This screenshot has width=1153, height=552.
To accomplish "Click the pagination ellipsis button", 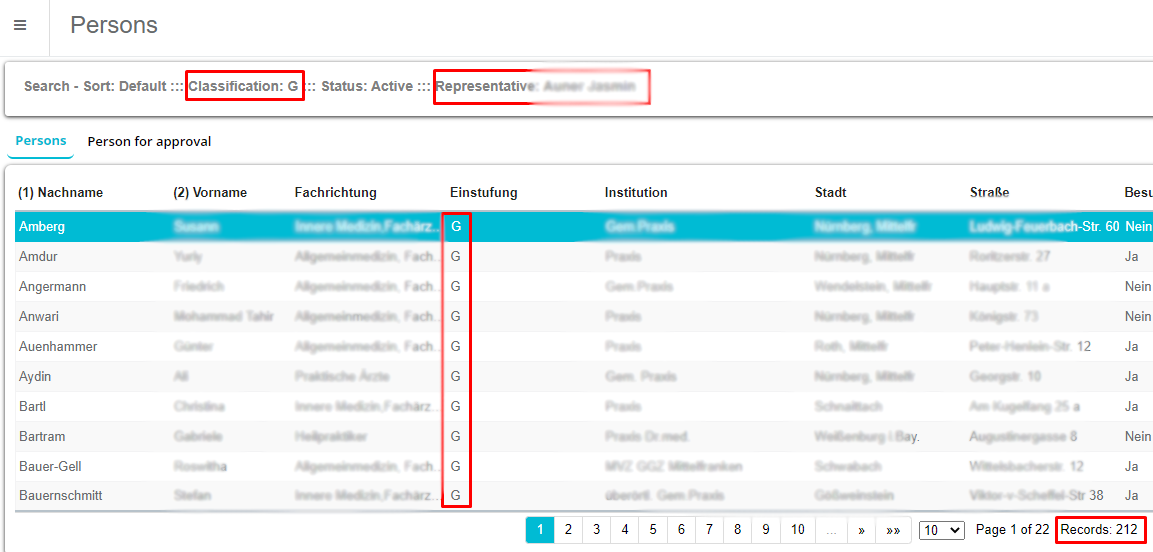I will (831, 530).
